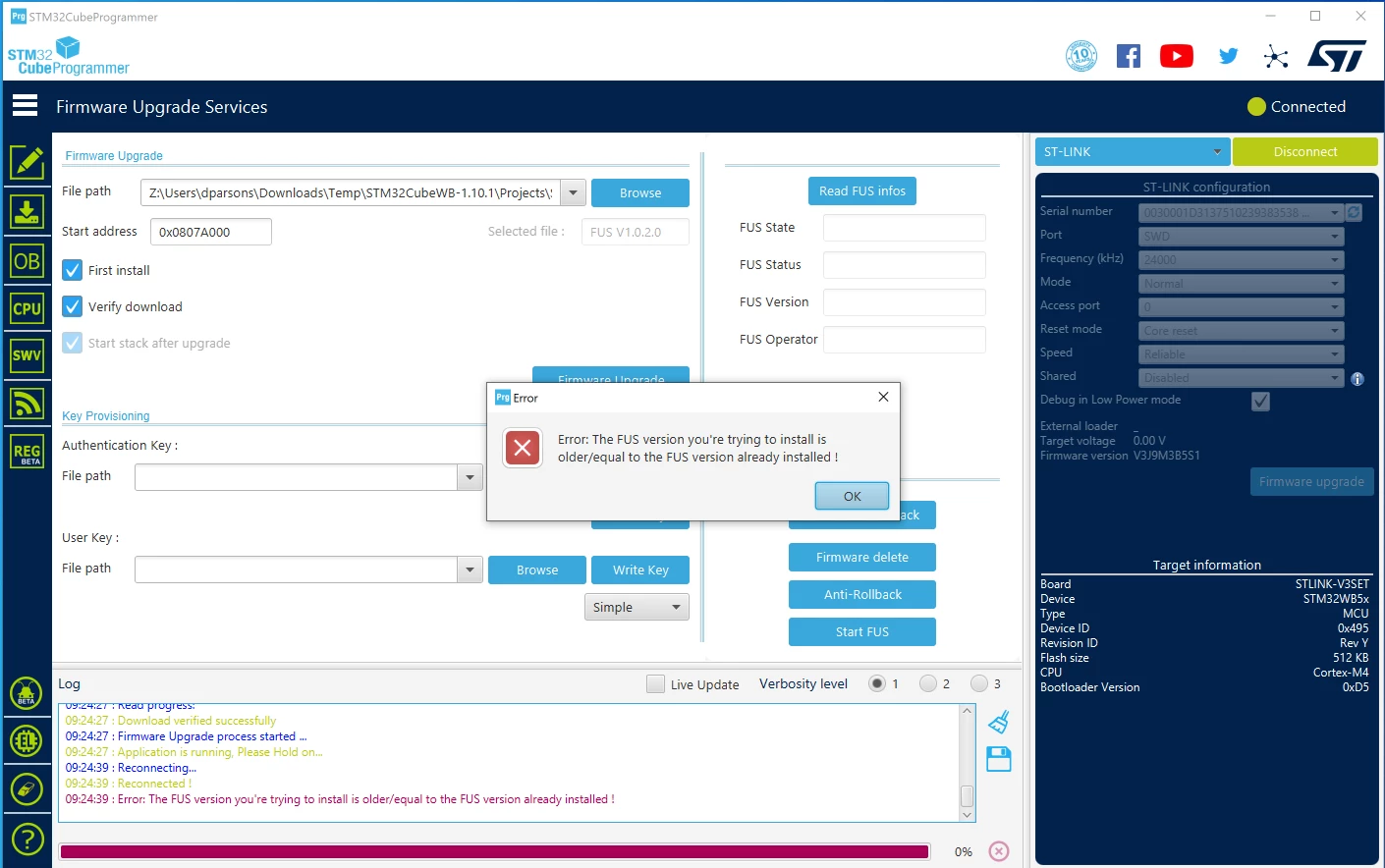Screen dimensions: 1385x868
Task: Click the FUS Operator field
Action: [x=904, y=340]
